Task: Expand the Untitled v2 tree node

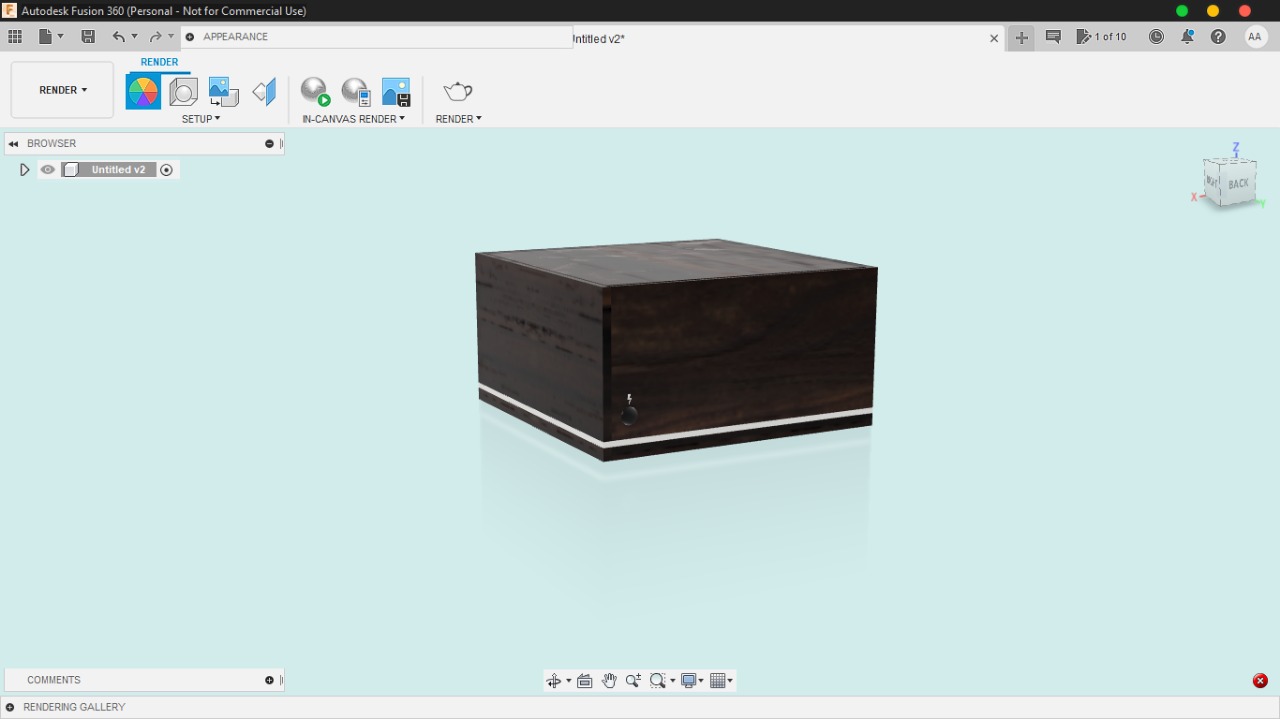Action: [x=24, y=169]
